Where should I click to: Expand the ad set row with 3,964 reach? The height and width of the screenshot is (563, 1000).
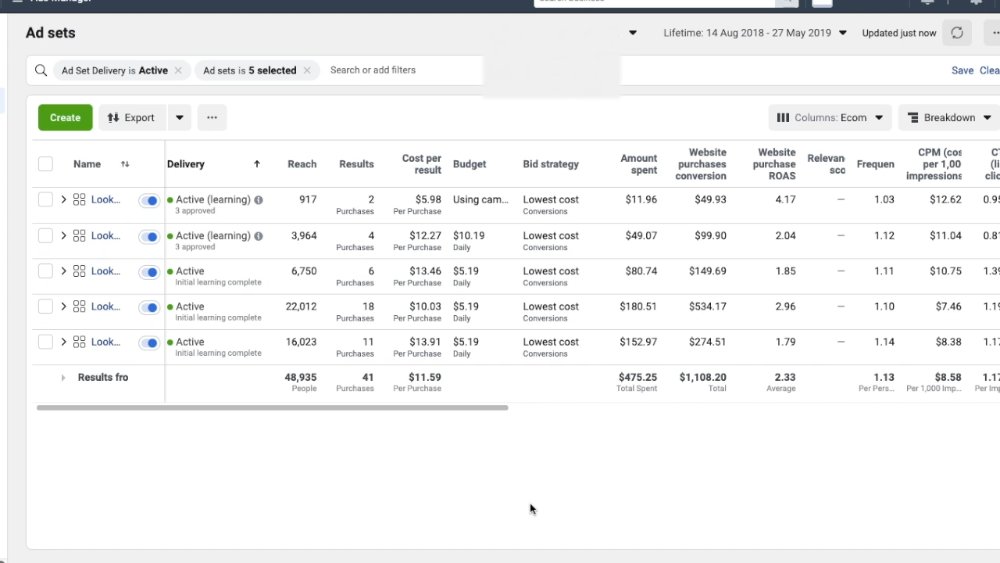coord(63,236)
